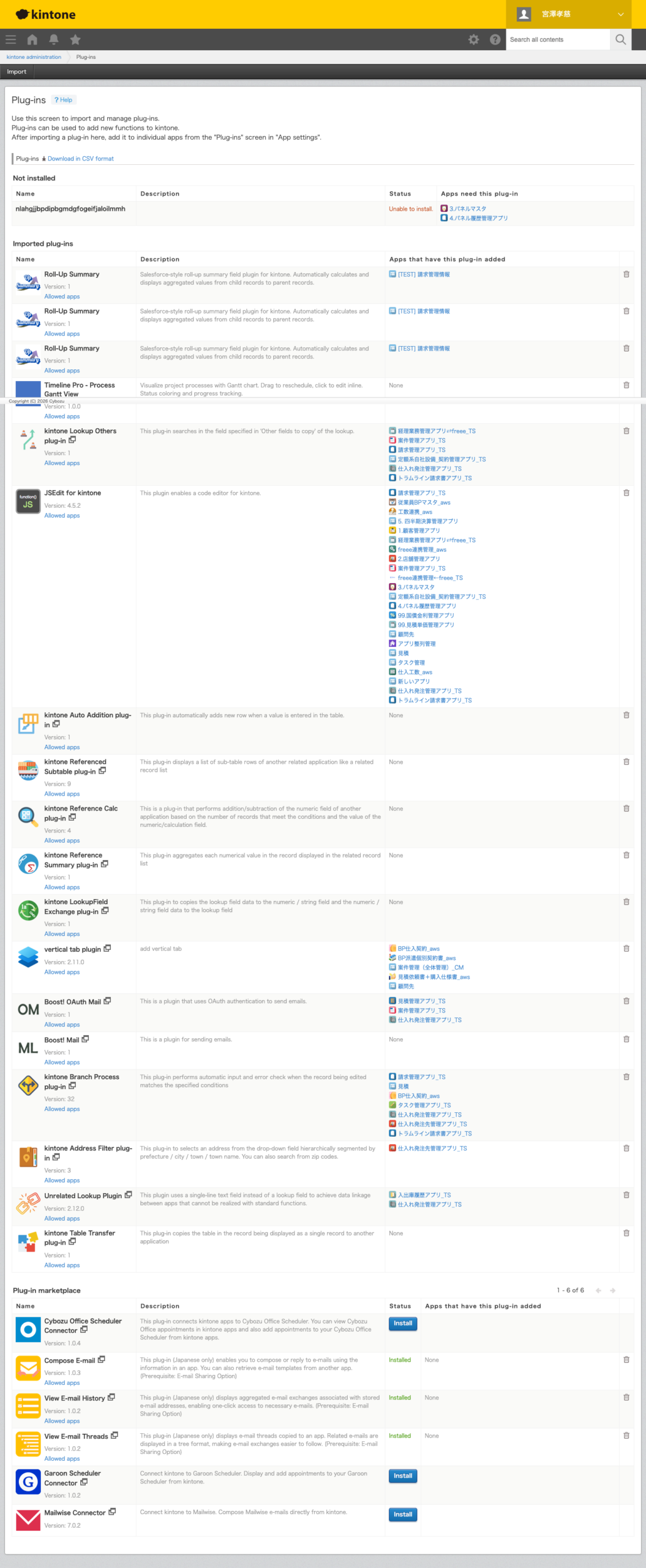Image resolution: width=646 pixels, height=1568 pixels.
Task: Open the notifications bell
Action: [x=54, y=40]
